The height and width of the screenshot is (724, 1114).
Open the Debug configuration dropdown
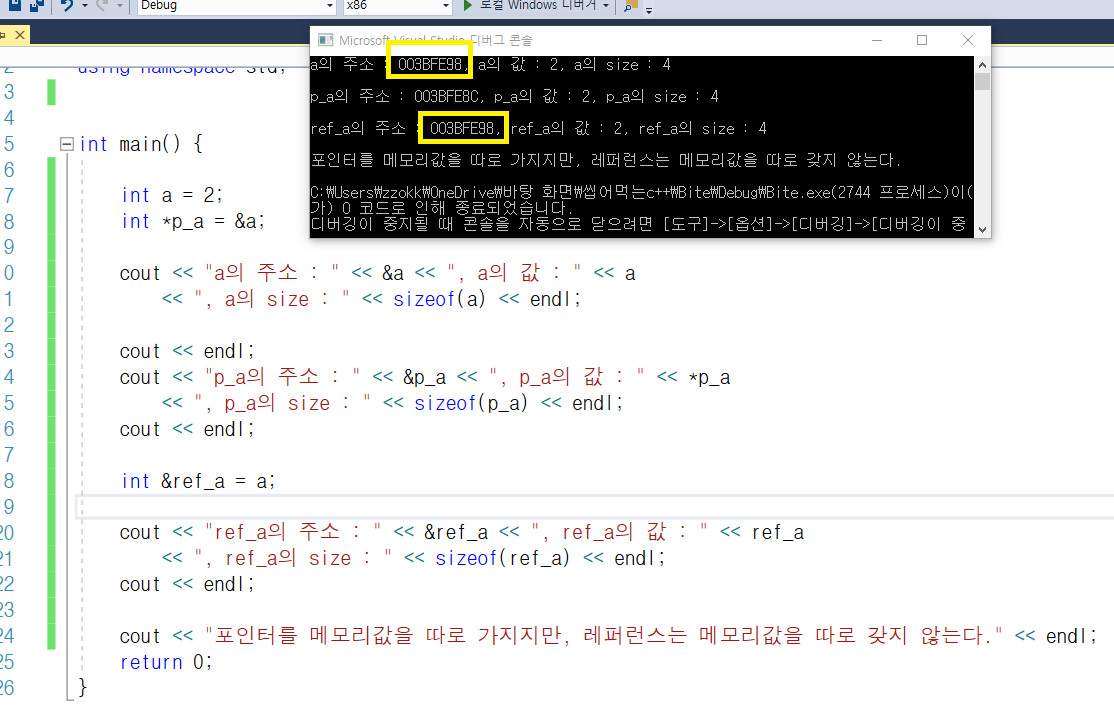pyautogui.click(x=236, y=6)
